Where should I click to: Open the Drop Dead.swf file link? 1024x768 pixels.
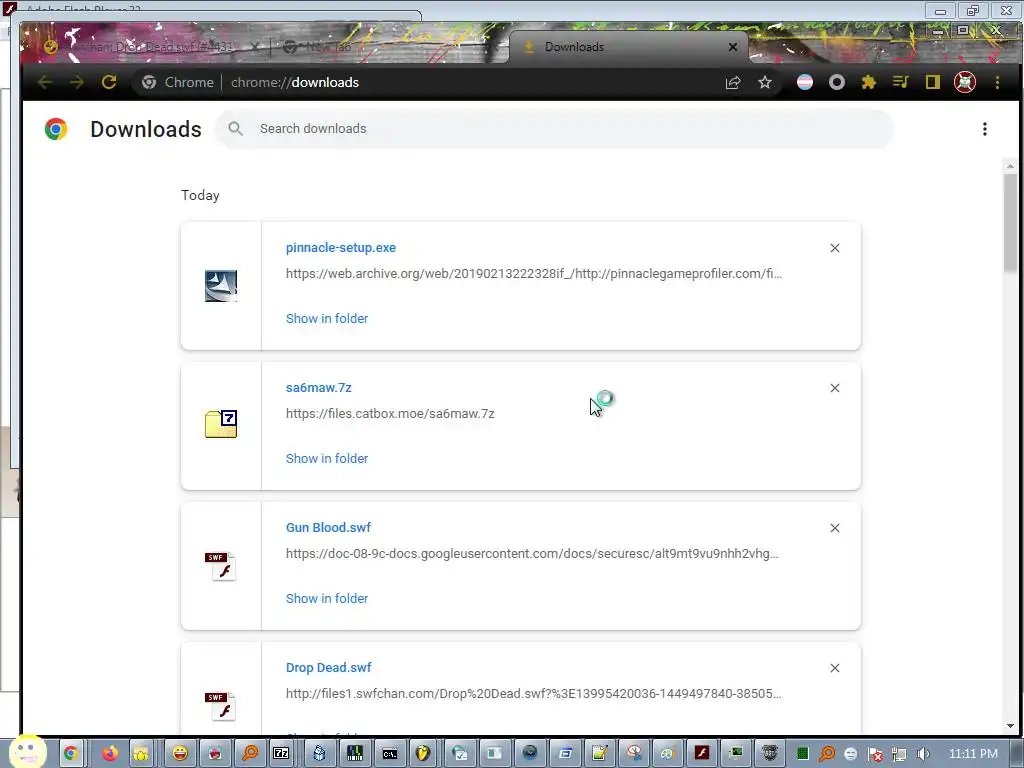pyautogui.click(x=328, y=667)
